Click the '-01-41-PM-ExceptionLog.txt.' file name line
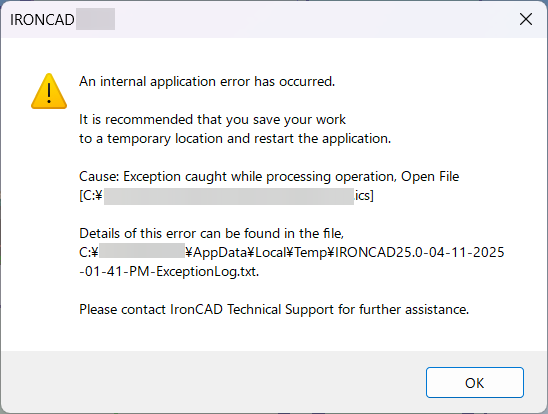Viewport: 548px width, 414px height. pyautogui.click(x=169, y=271)
